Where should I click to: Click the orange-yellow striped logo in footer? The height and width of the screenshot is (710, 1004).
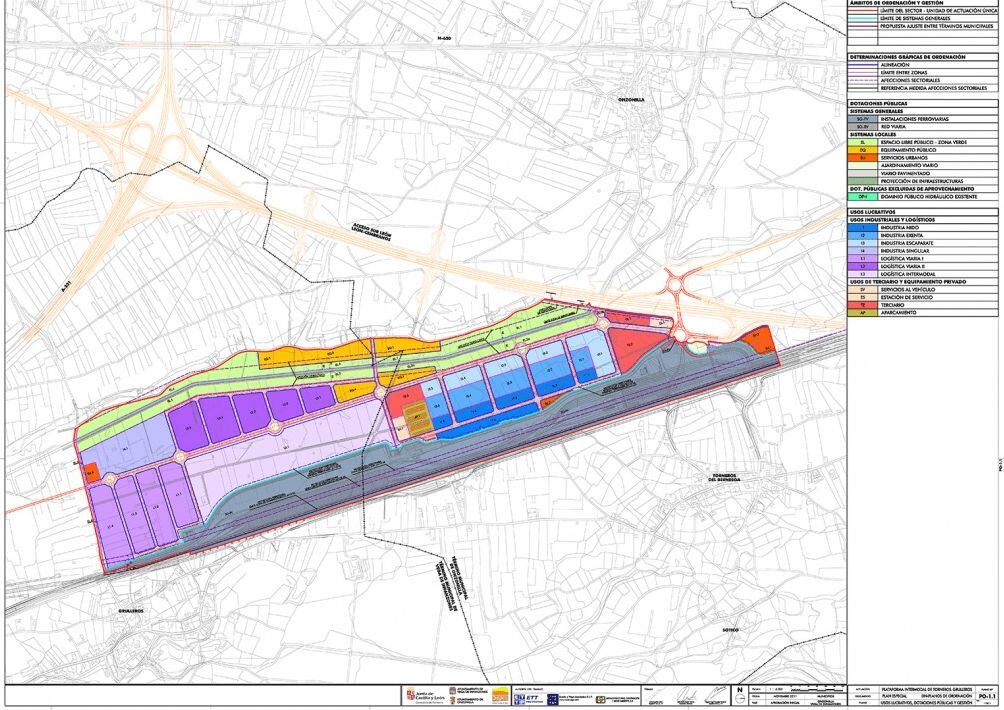click(x=499, y=696)
